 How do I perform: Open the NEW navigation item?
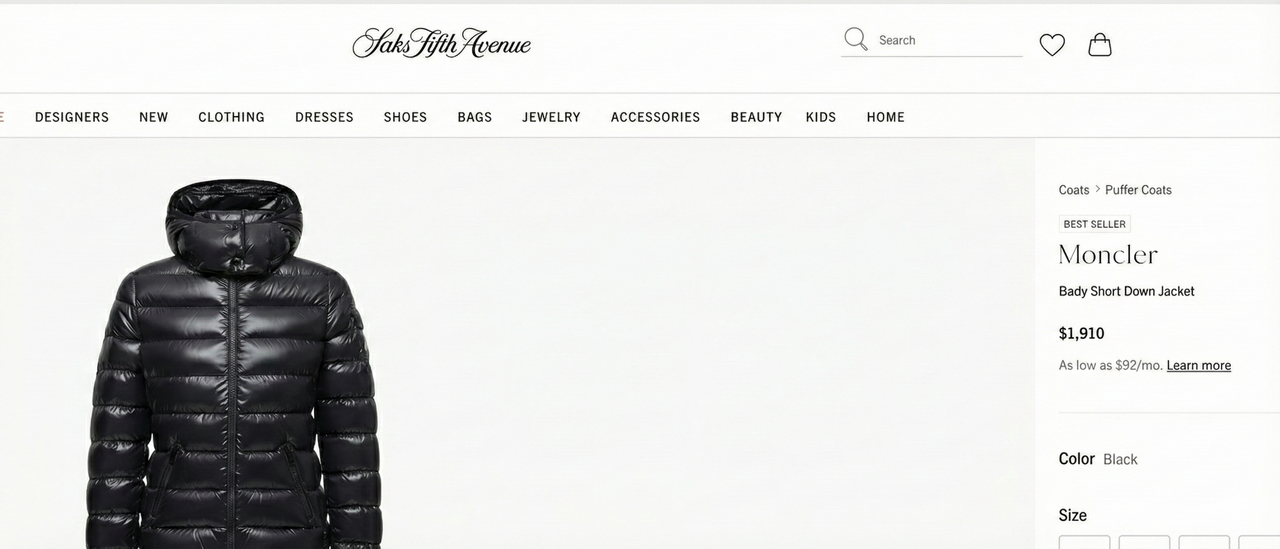point(154,117)
